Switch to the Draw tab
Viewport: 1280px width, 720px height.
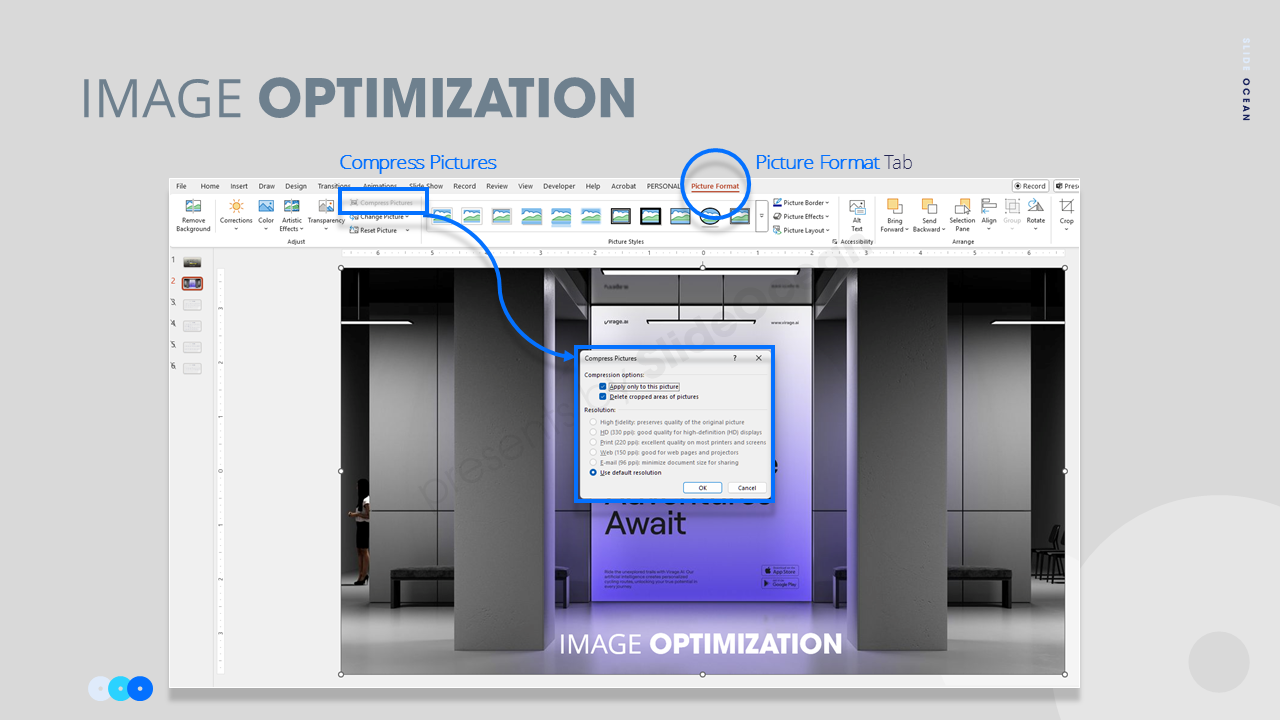(267, 186)
